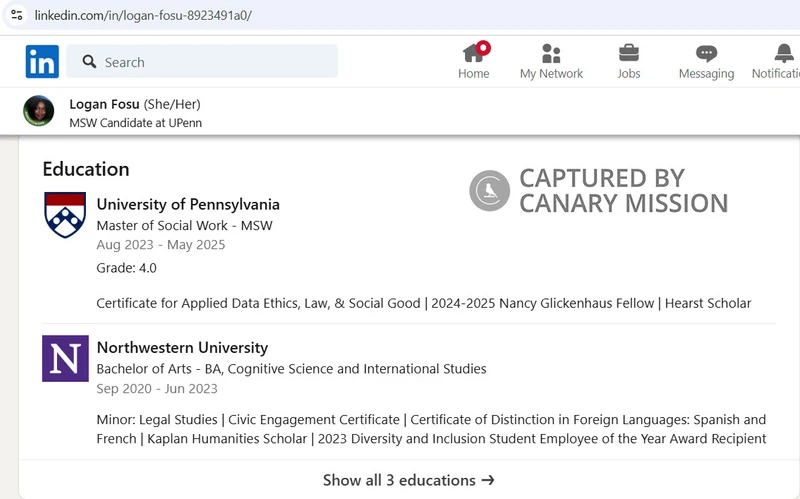Click the Home label in the nav
800x499 pixels.
(473, 73)
